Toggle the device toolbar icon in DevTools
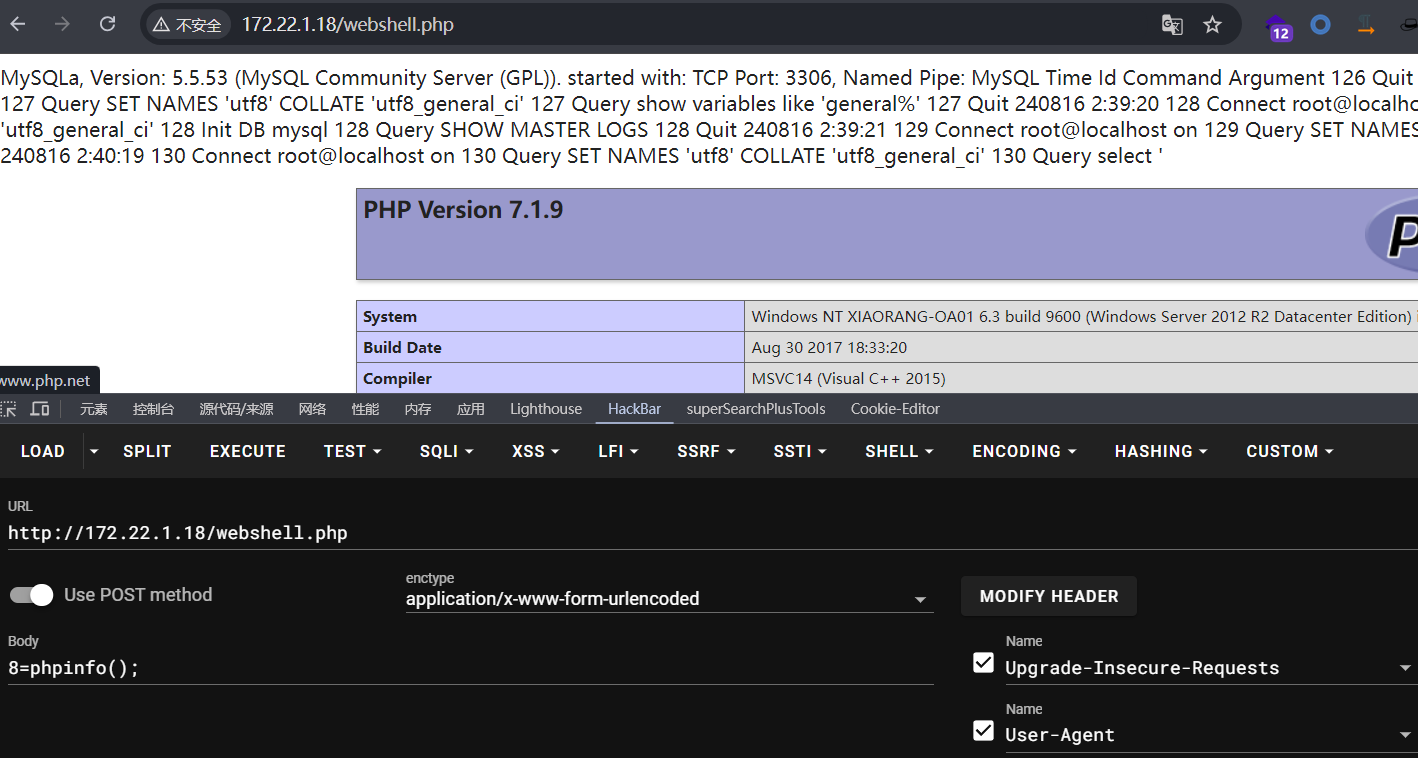This screenshot has width=1418, height=758. [40, 409]
